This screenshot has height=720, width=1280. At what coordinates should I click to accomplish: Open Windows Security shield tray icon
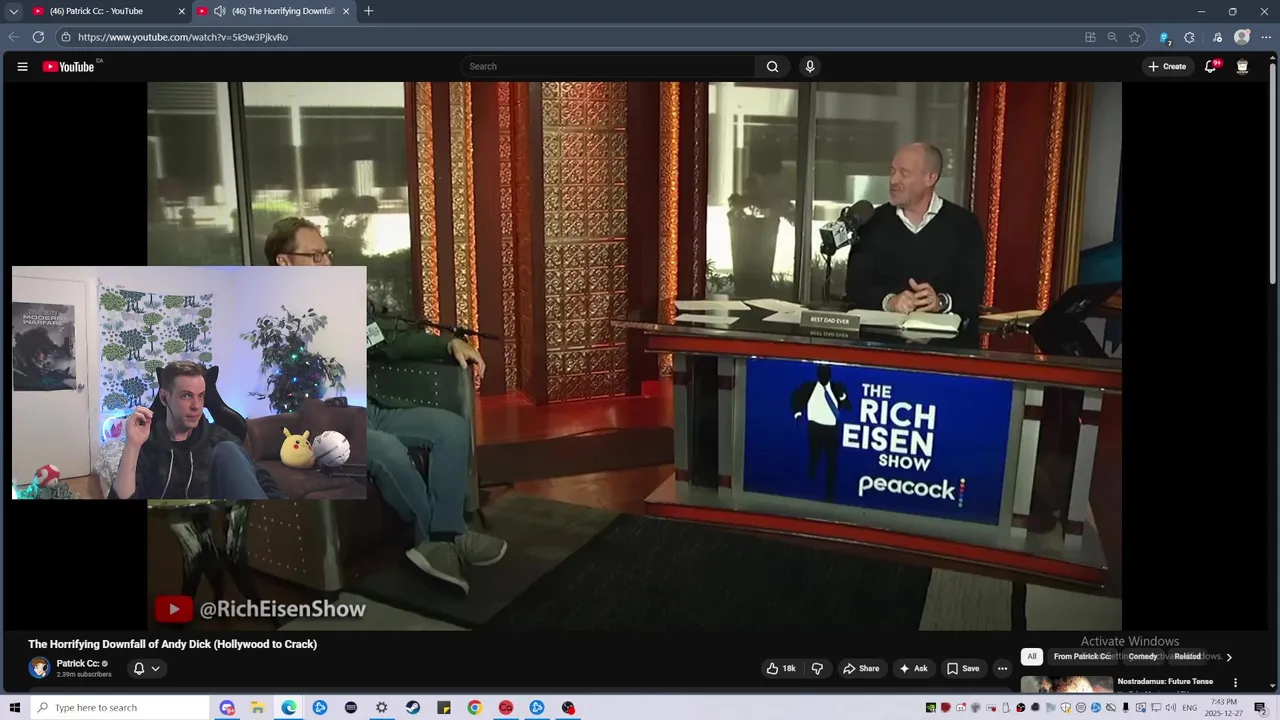pos(1065,708)
